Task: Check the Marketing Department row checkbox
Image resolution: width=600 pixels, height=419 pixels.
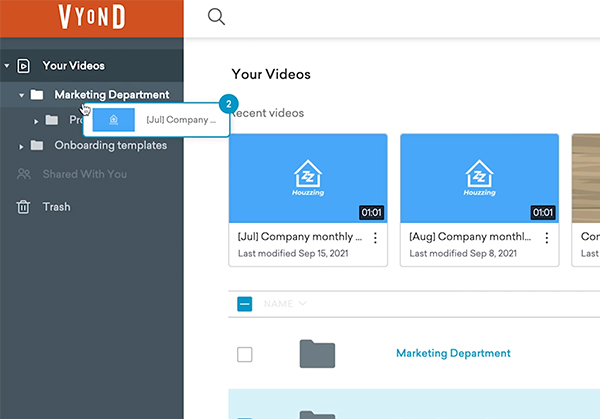Action: tap(245, 354)
